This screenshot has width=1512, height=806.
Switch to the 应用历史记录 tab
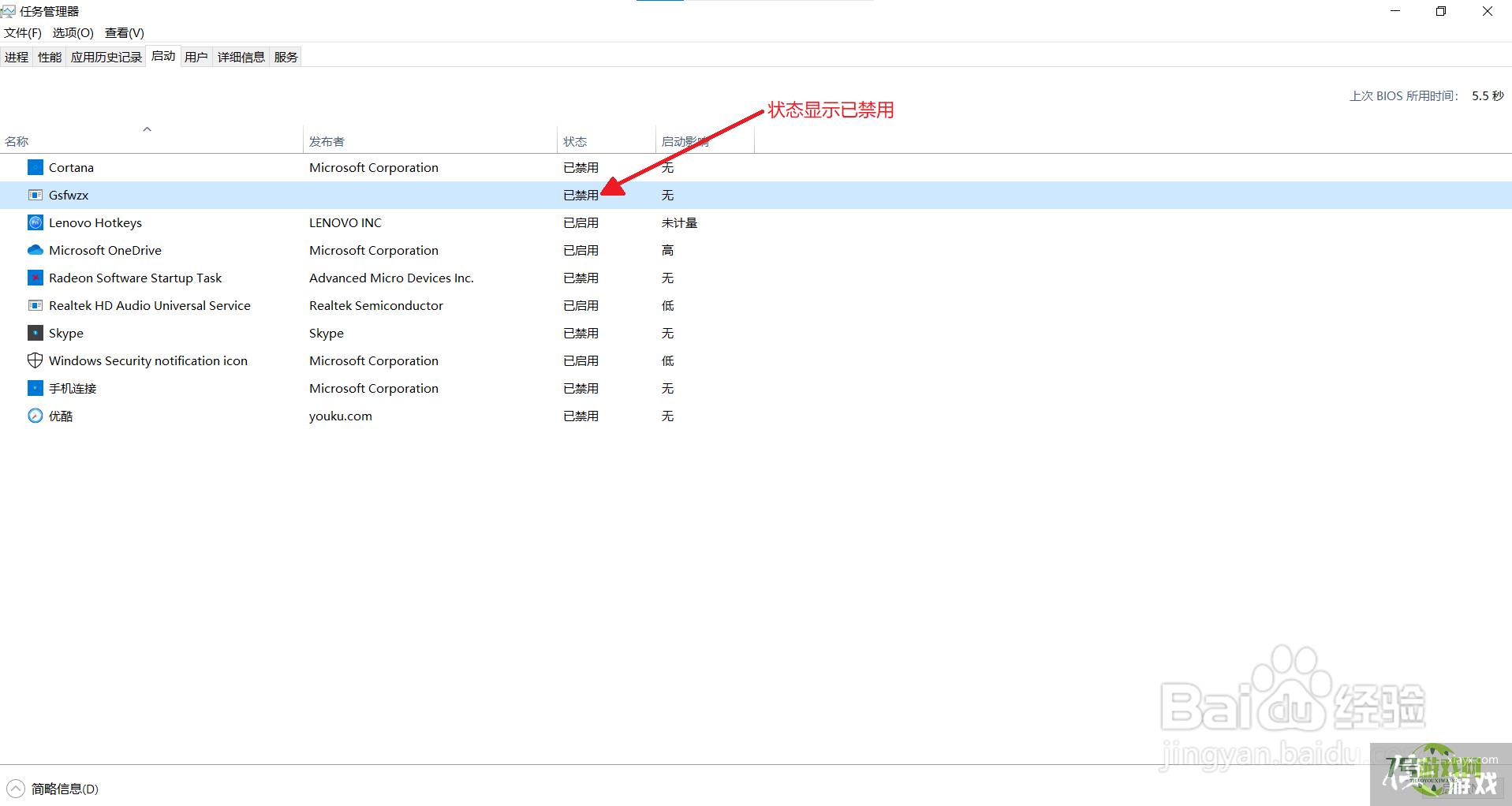[106, 57]
